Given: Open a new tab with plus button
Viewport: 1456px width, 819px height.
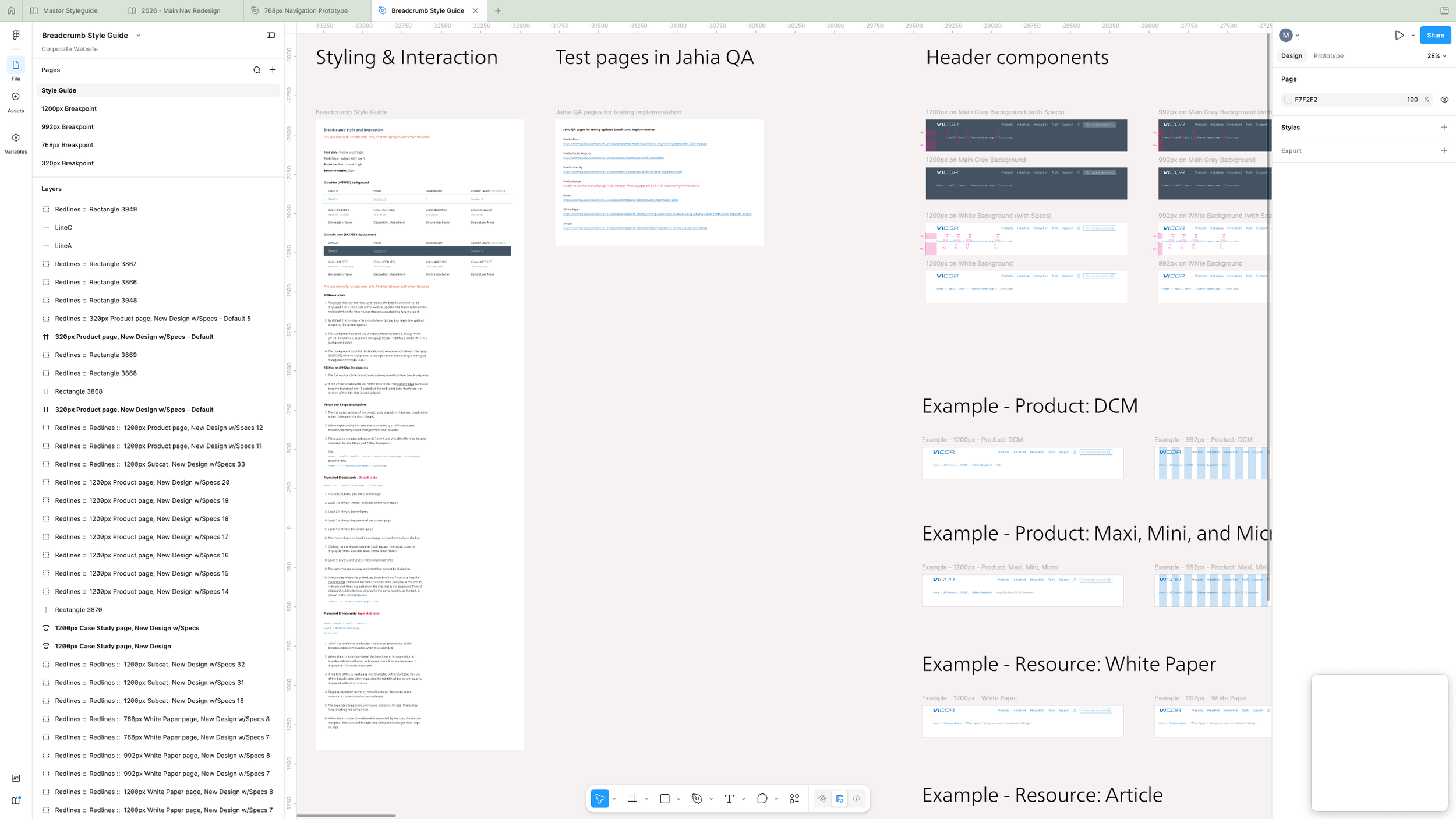Looking at the screenshot, I should click(497, 10).
